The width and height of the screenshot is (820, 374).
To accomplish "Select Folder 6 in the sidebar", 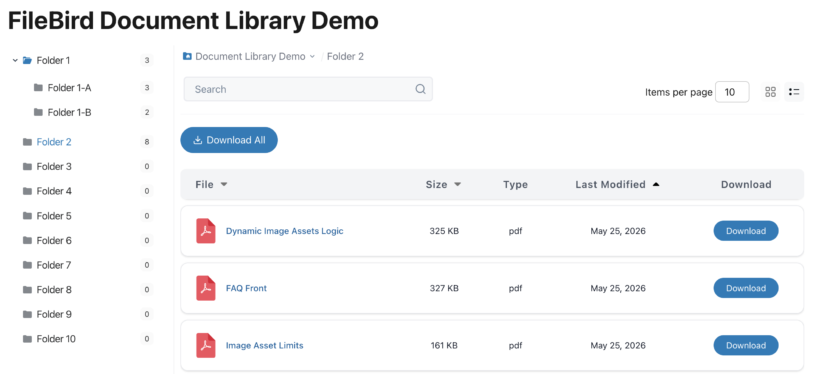I will [x=54, y=241].
